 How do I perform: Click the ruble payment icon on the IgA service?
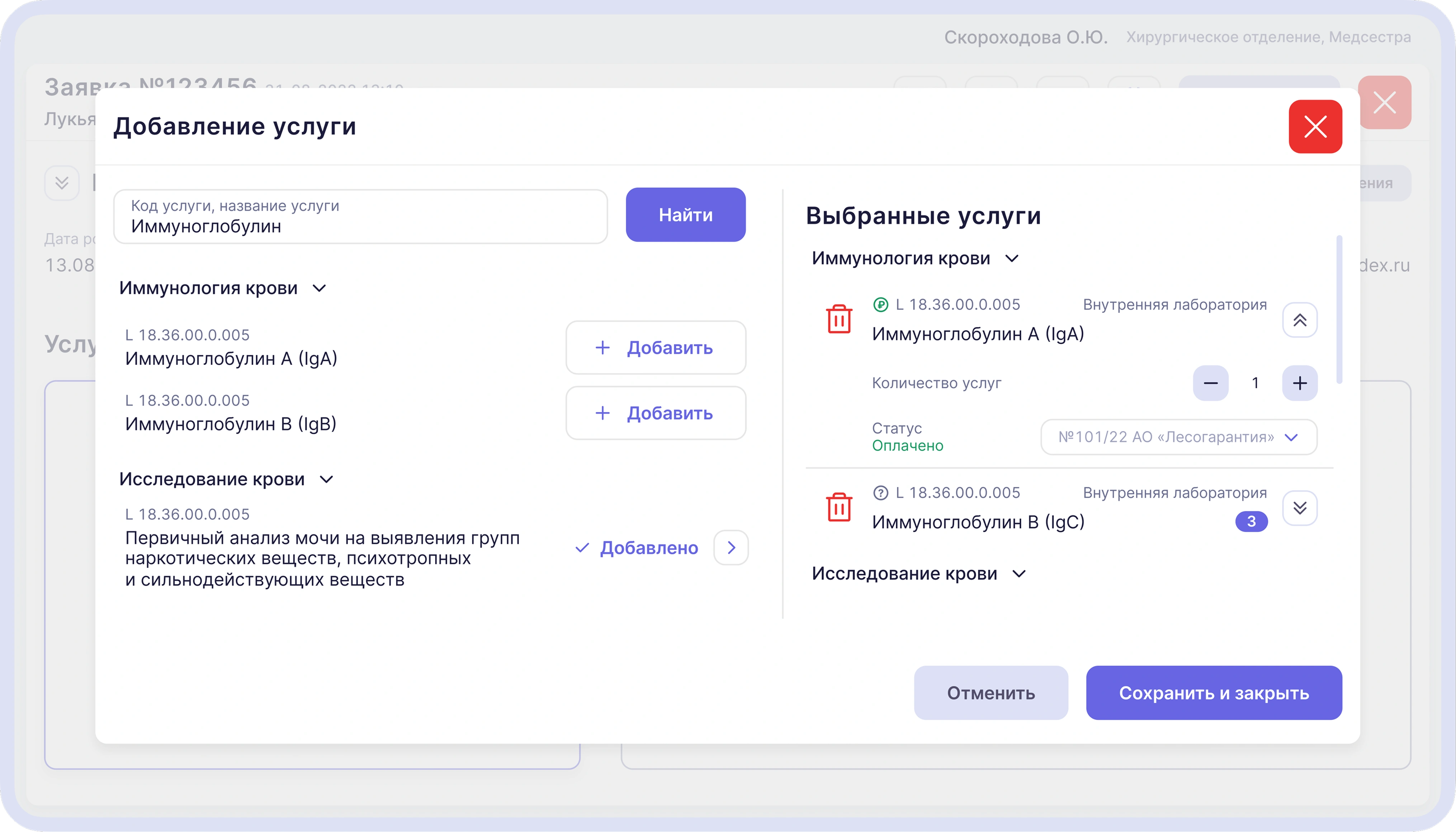click(881, 305)
